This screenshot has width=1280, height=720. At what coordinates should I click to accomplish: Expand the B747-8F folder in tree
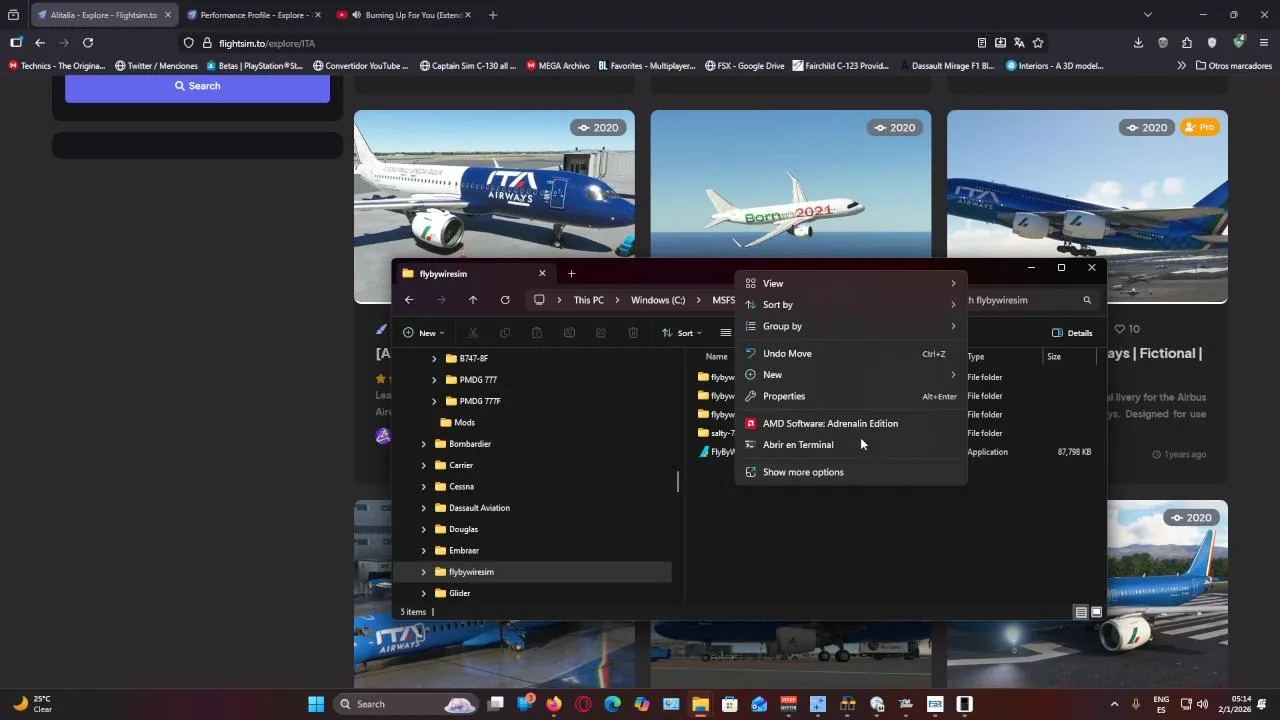434,358
